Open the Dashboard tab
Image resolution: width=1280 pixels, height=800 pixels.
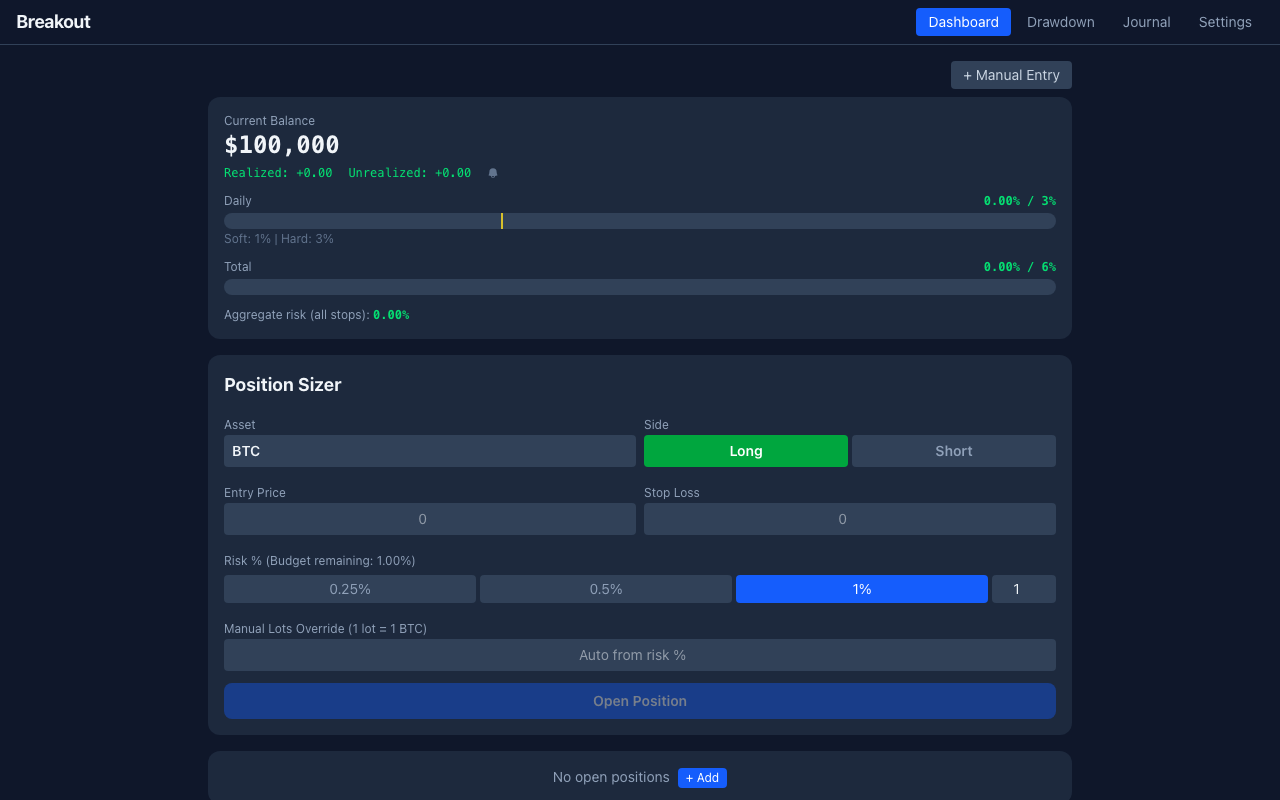[x=963, y=22]
